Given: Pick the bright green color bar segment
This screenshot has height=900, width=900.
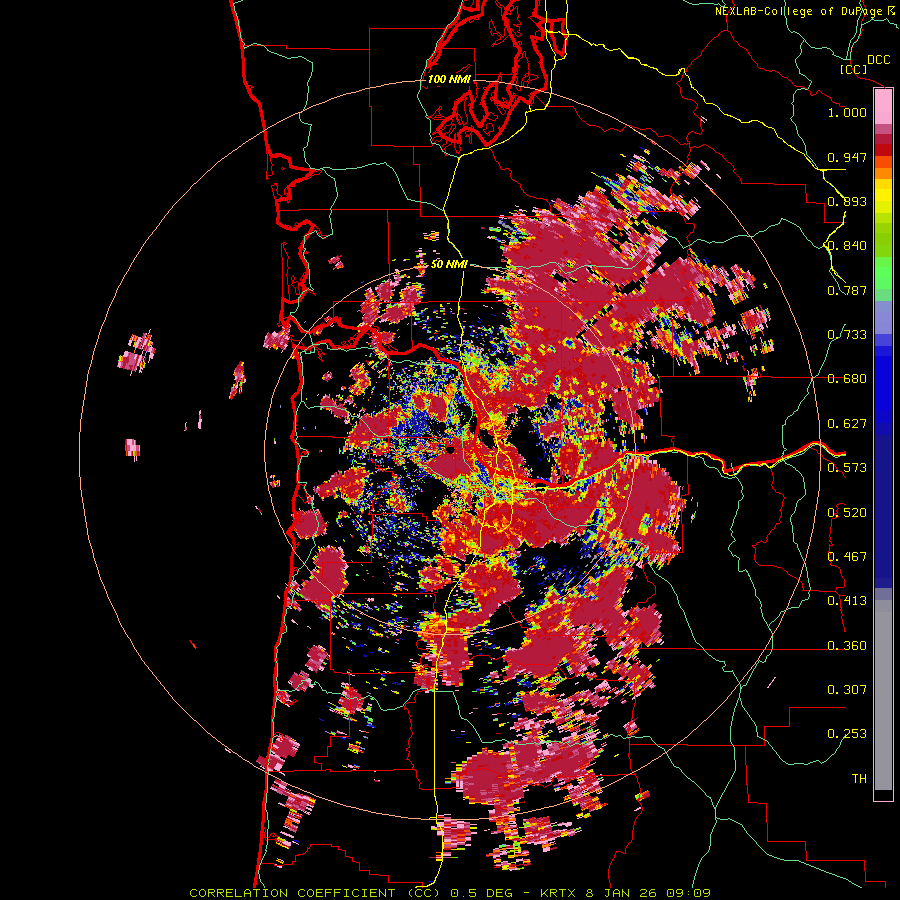Looking at the screenshot, I should [883, 273].
